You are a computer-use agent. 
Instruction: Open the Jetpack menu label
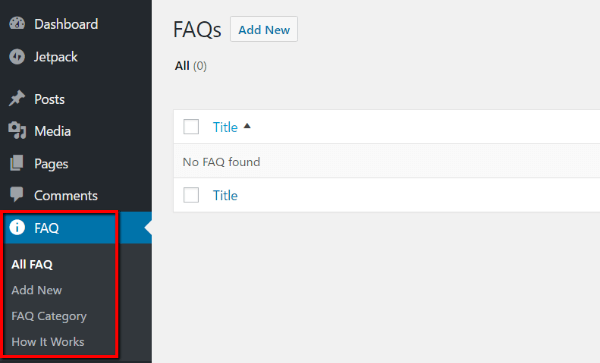click(56, 57)
